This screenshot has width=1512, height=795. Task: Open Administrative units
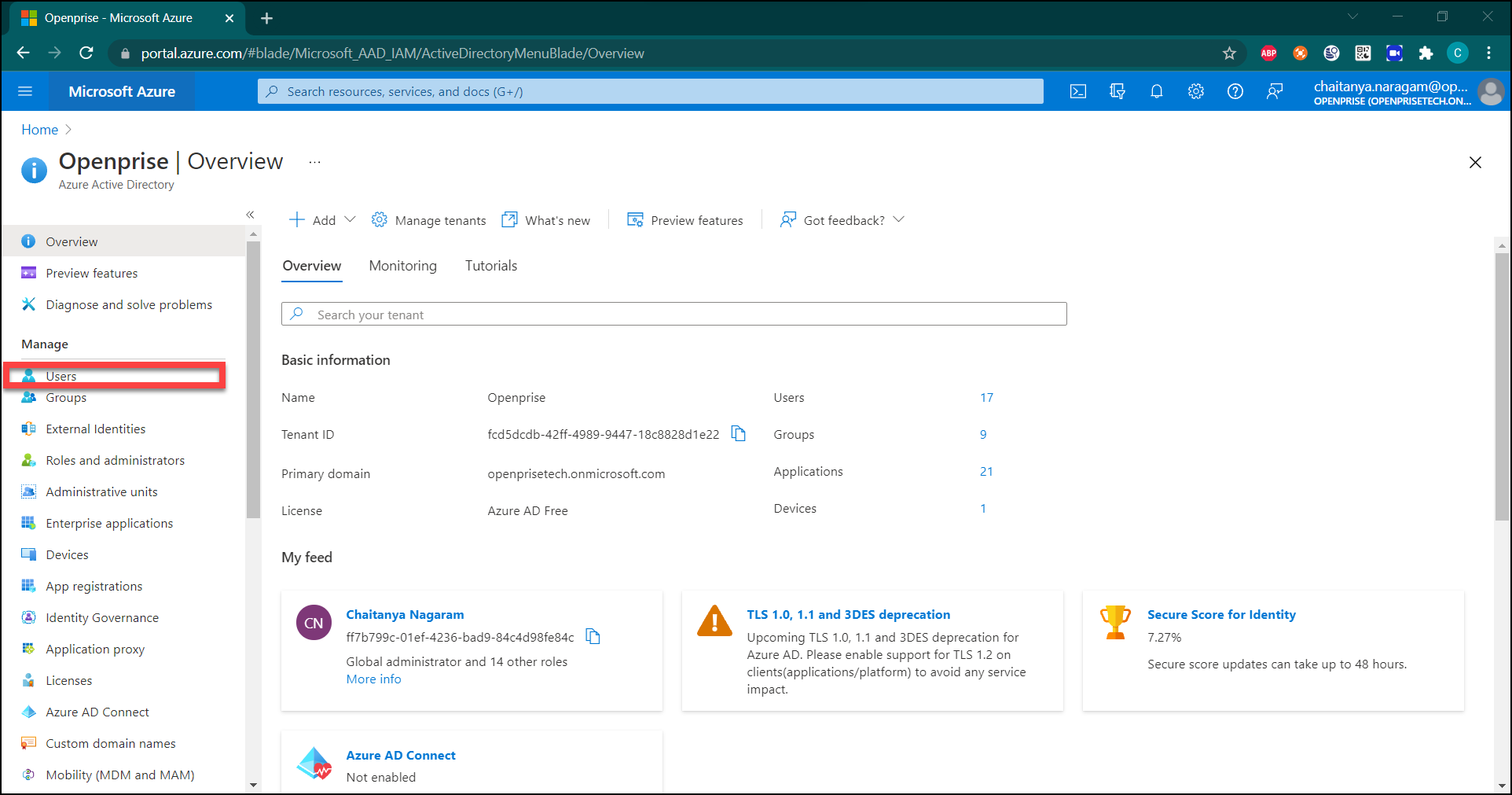click(124, 491)
